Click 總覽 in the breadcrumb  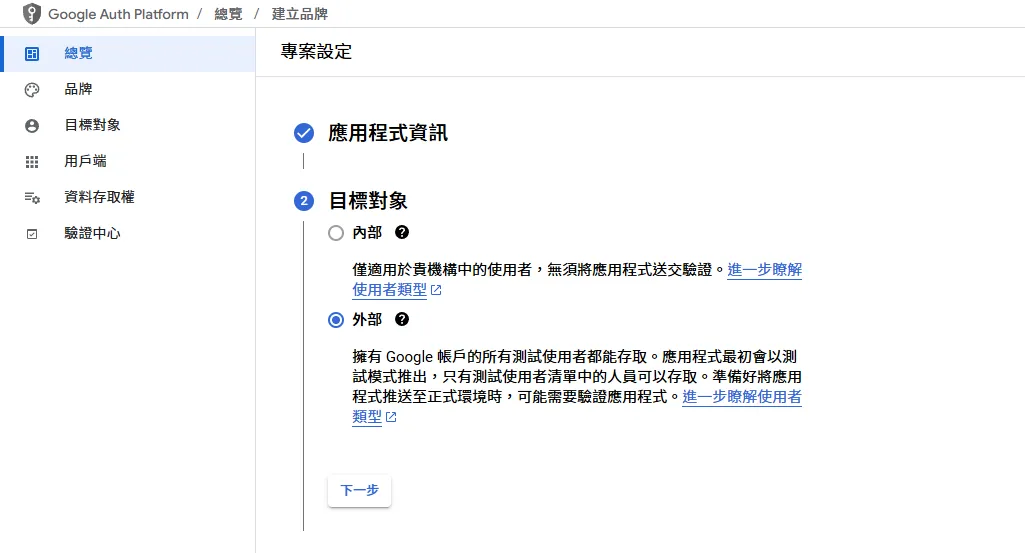pos(228,14)
